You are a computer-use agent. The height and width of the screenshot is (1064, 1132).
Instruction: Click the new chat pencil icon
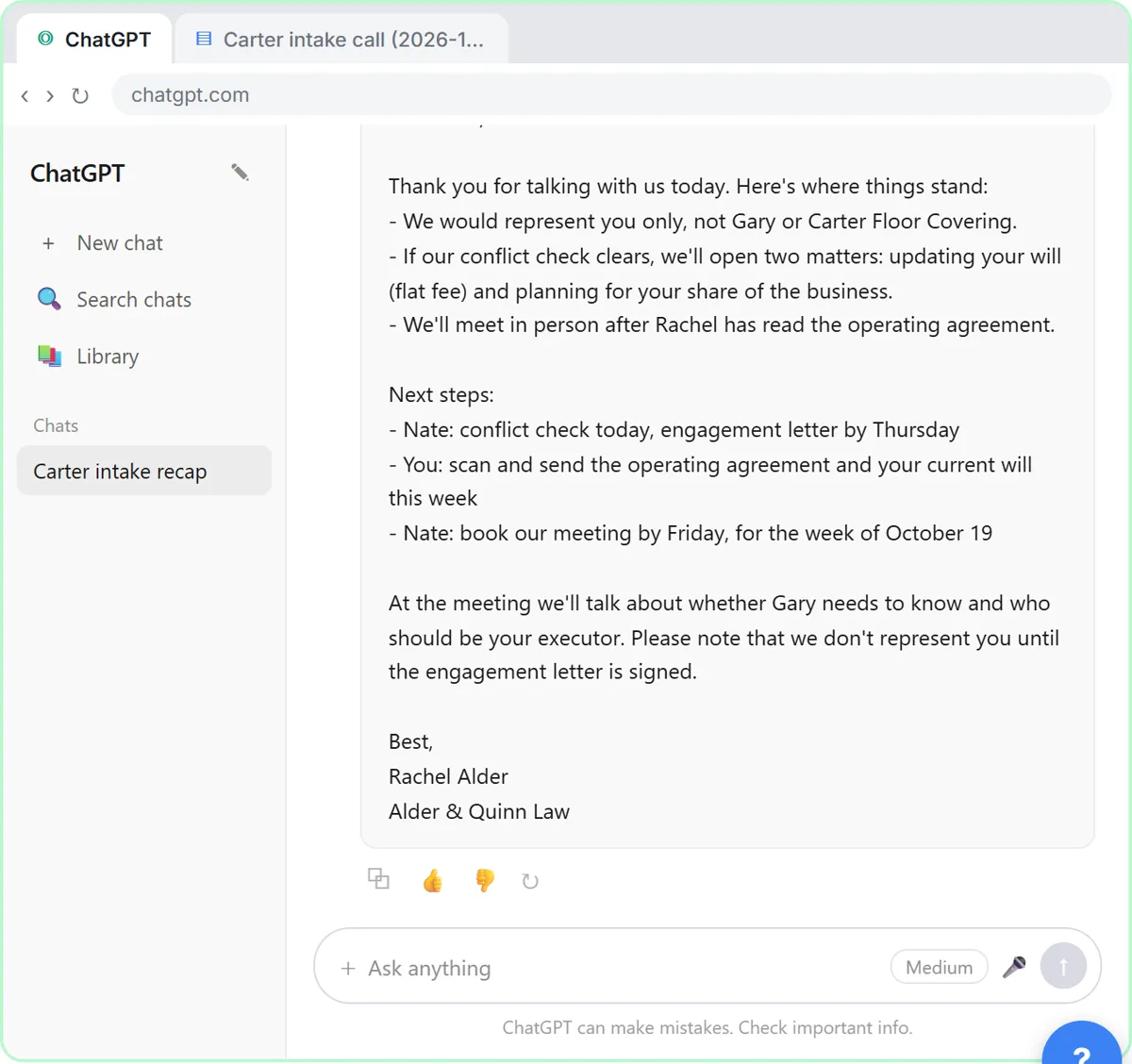[x=240, y=172]
